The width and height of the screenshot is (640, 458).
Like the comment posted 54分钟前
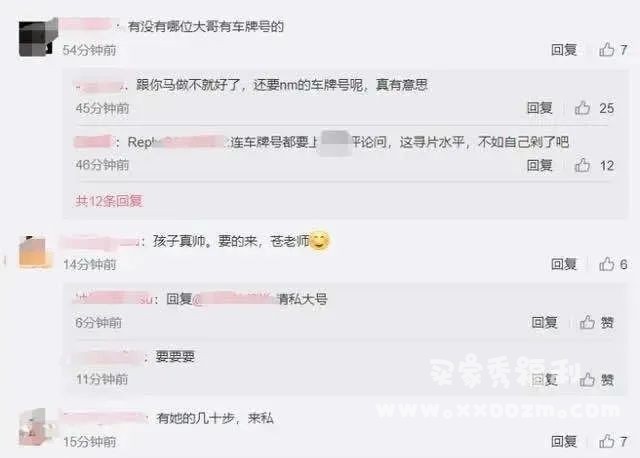coord(607,50)
